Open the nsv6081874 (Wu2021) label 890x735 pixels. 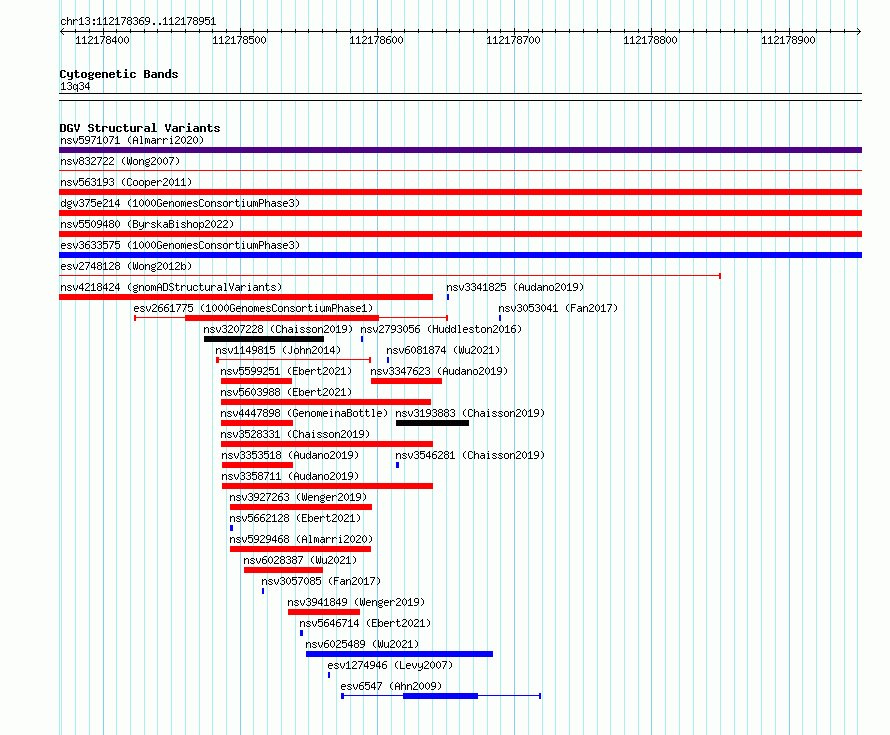click(443, 350)
